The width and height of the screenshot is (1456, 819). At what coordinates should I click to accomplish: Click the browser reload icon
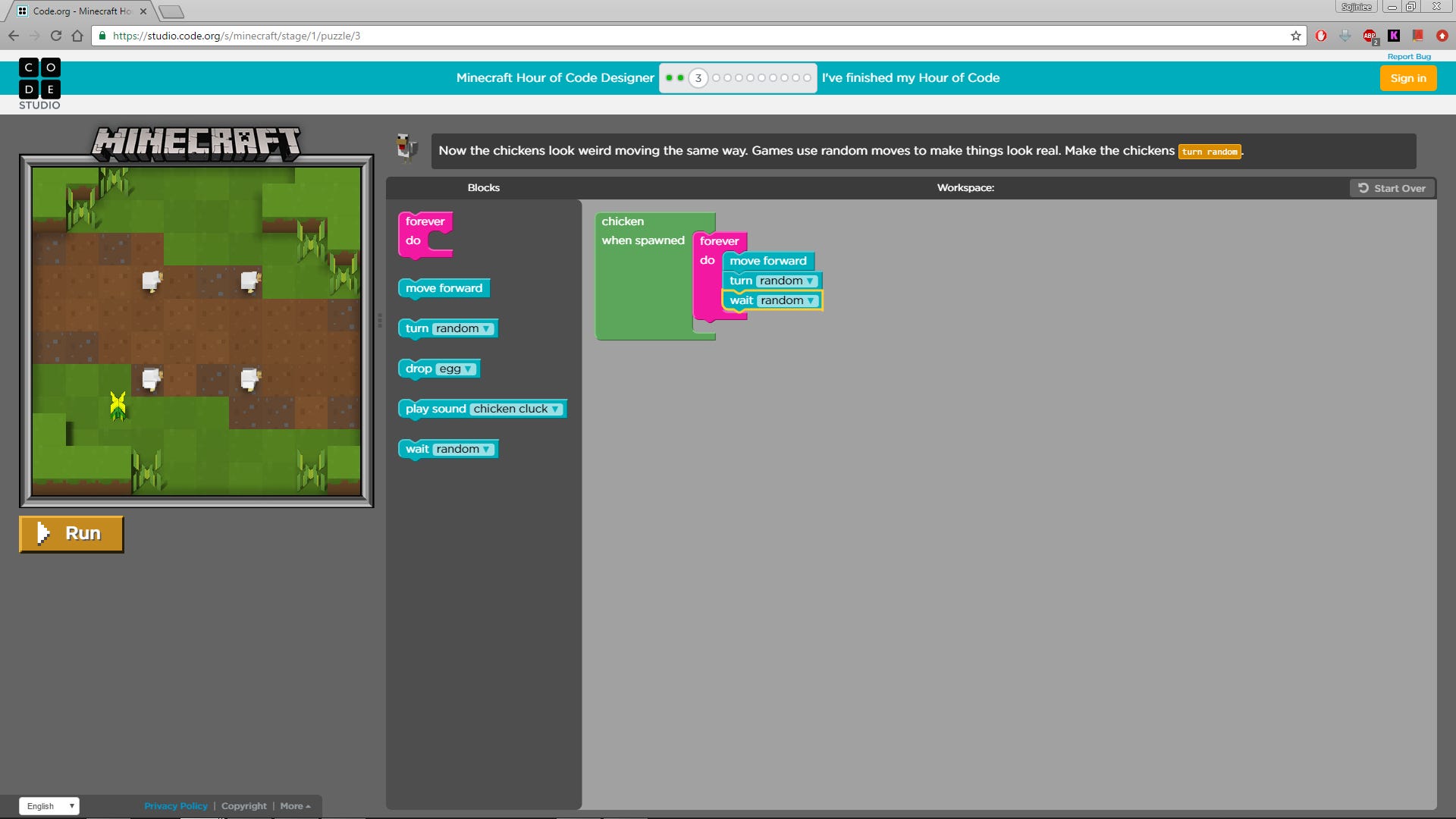[55, 36]
